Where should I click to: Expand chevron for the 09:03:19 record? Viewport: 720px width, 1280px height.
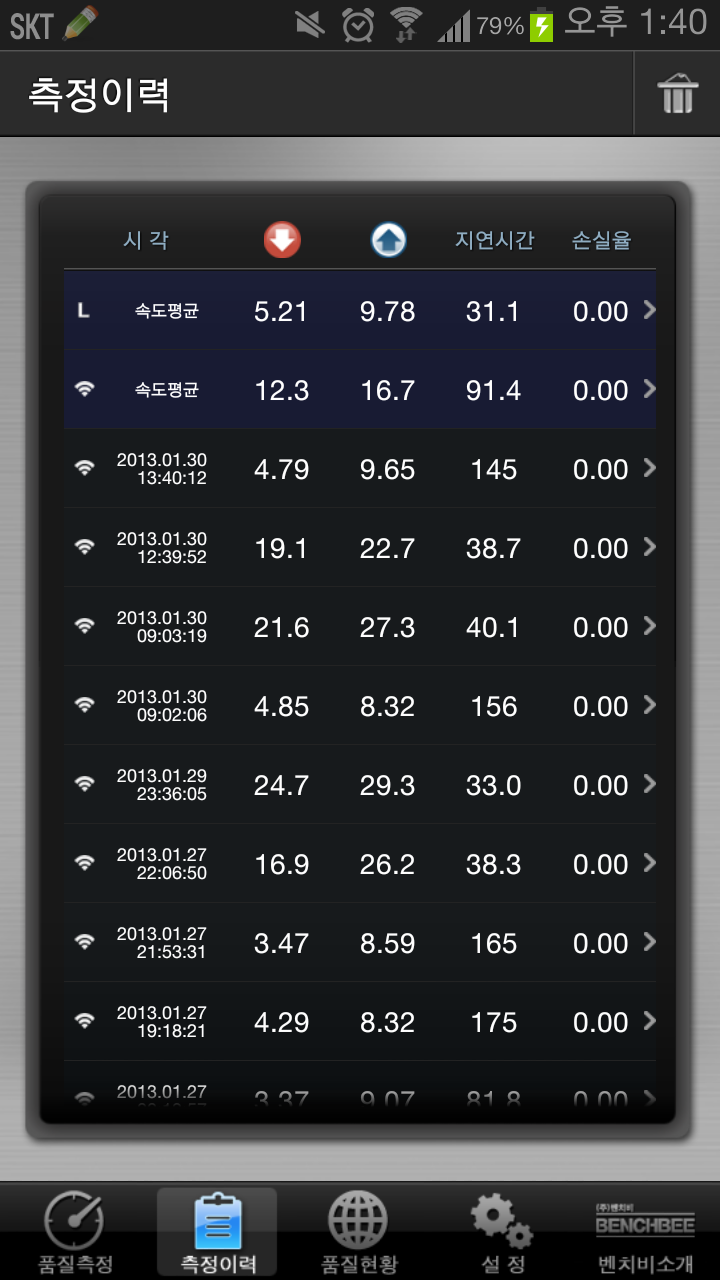[649, 626]
